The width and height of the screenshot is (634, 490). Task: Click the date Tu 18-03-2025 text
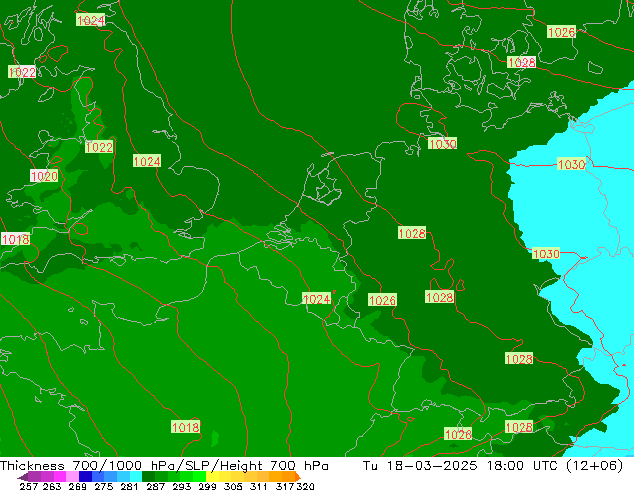point(420,466)
